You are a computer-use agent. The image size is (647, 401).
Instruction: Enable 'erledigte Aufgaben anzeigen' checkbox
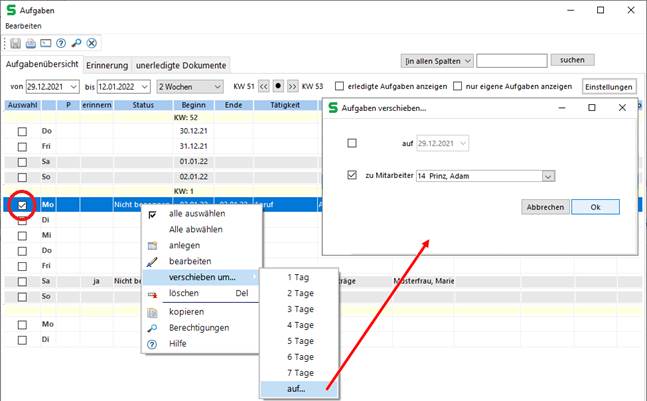[x=341, y=87]
